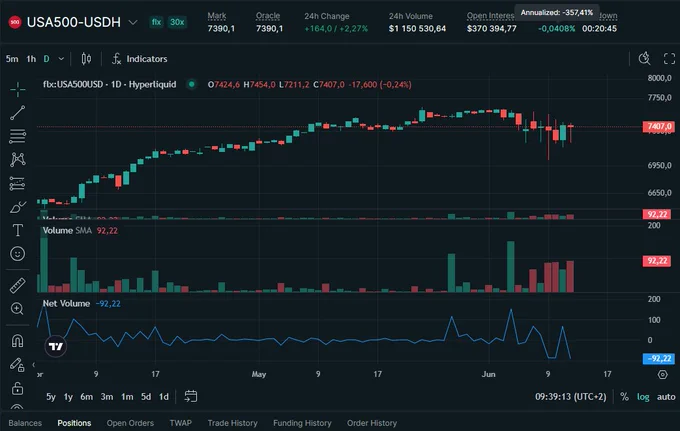
Task: Enter fullscreen chart mode
Action: (x=669, y=59)
